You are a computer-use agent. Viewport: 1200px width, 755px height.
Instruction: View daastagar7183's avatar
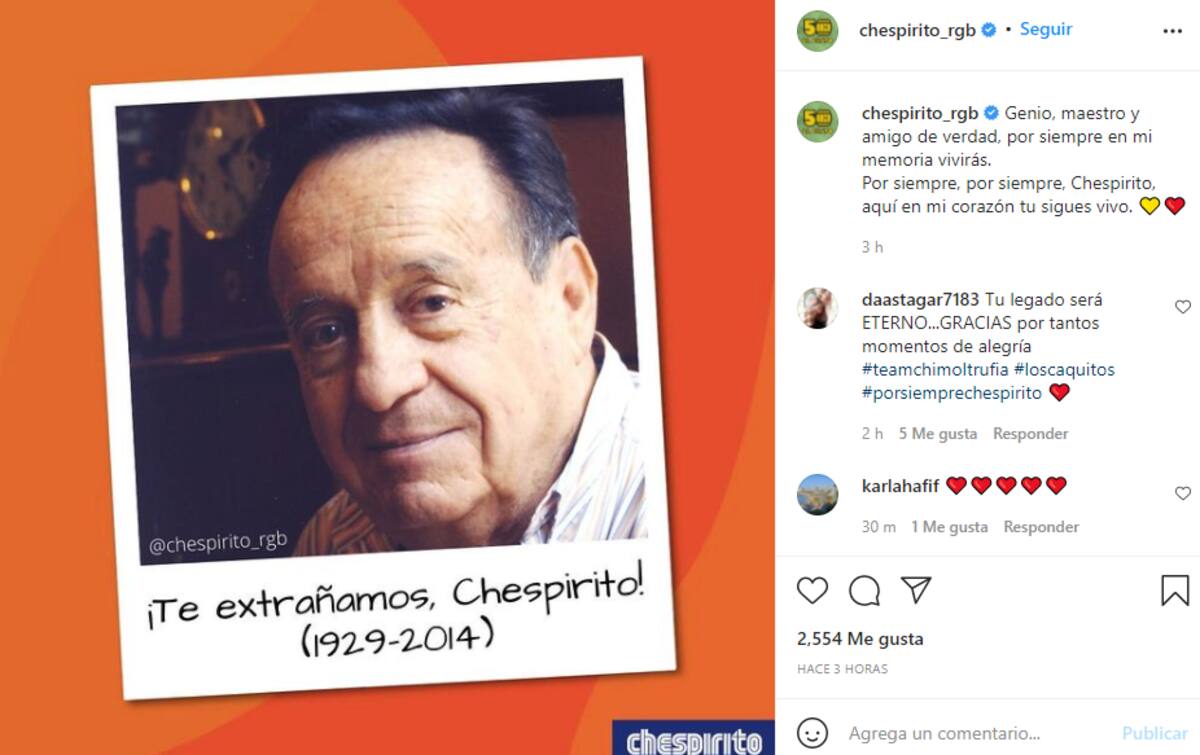point(817,308)
